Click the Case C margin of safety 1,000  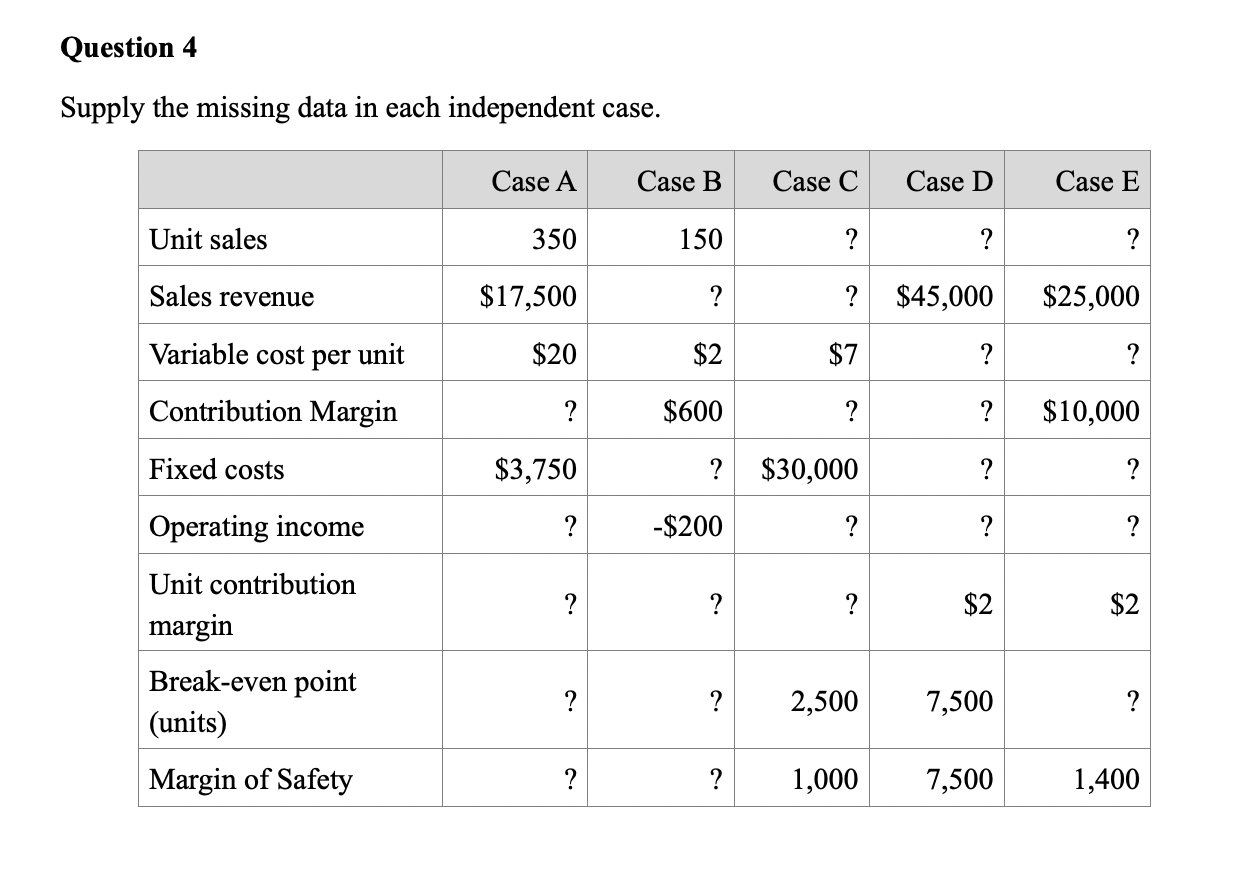tap(825, 779)
